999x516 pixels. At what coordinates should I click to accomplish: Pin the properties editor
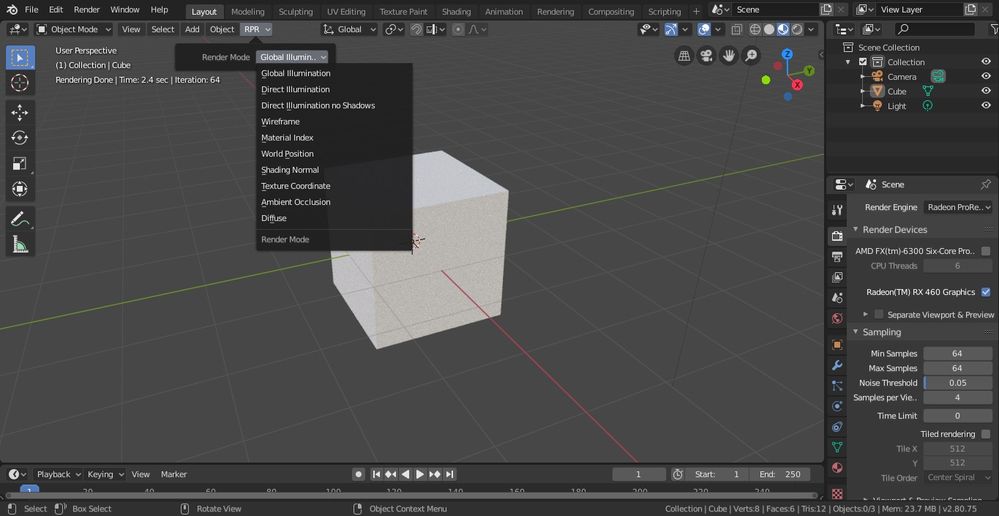click(x=986, y=184)
